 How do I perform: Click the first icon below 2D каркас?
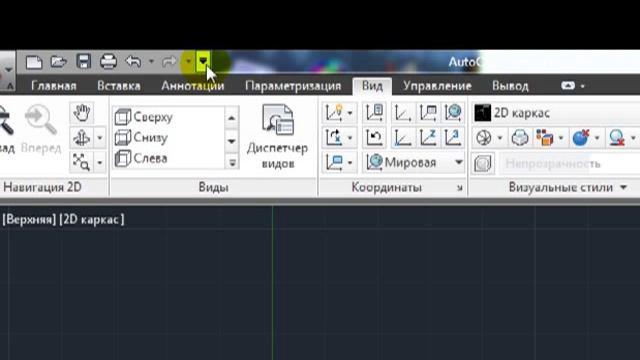click(x=484, y=138)
